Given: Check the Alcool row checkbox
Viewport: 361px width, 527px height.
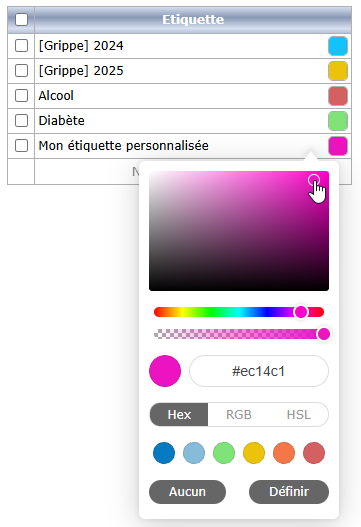Looking at the screenshot, I should pyautogui.click(x=21, y=95).
